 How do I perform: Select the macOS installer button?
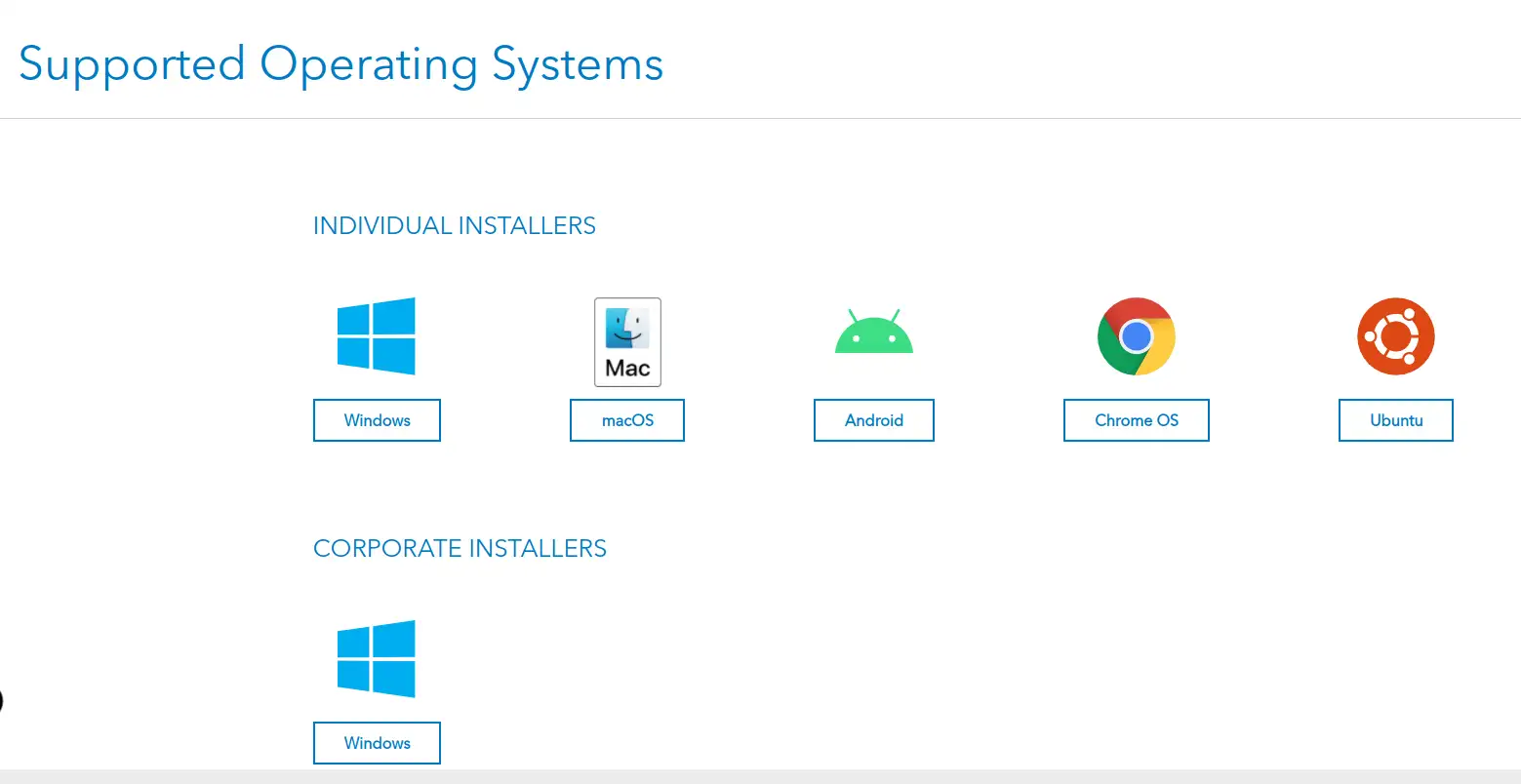coord(627,420)
